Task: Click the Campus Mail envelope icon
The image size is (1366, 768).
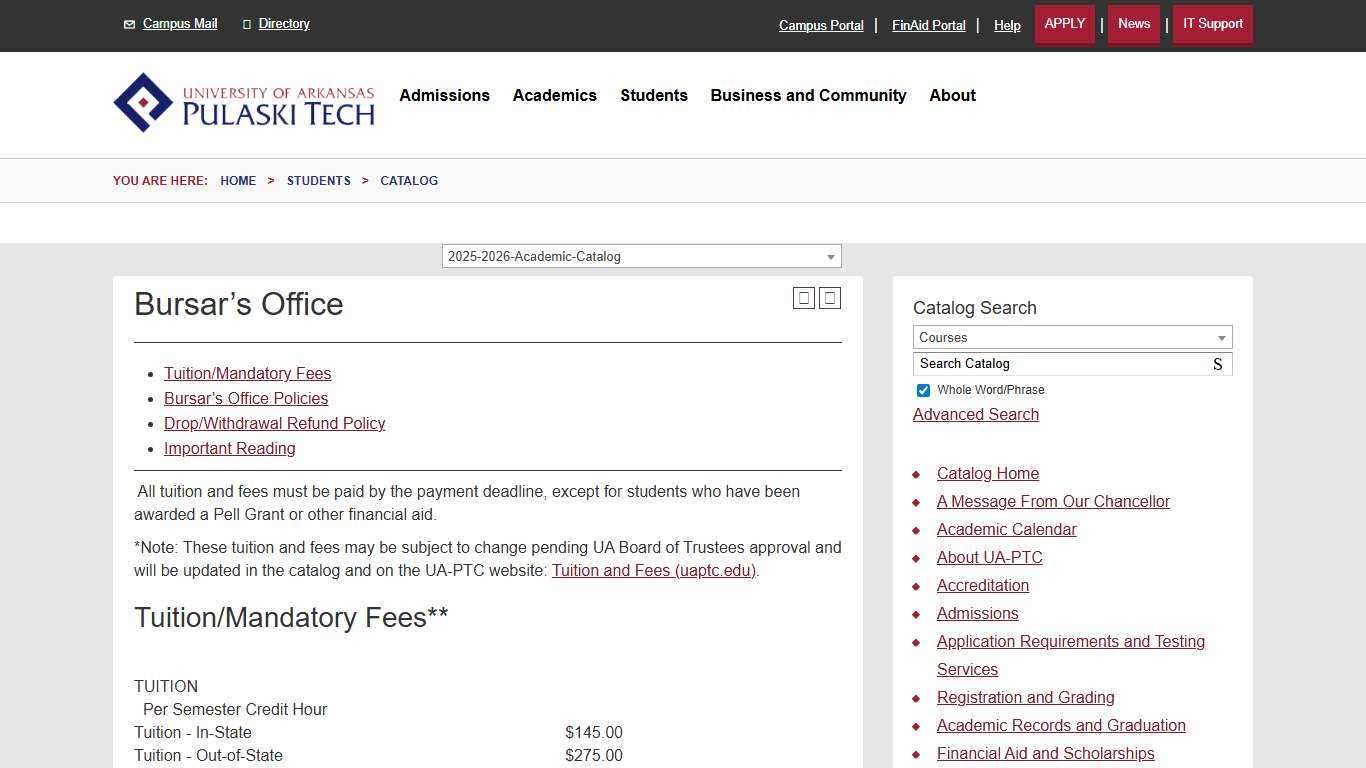Action: [129, 24]
